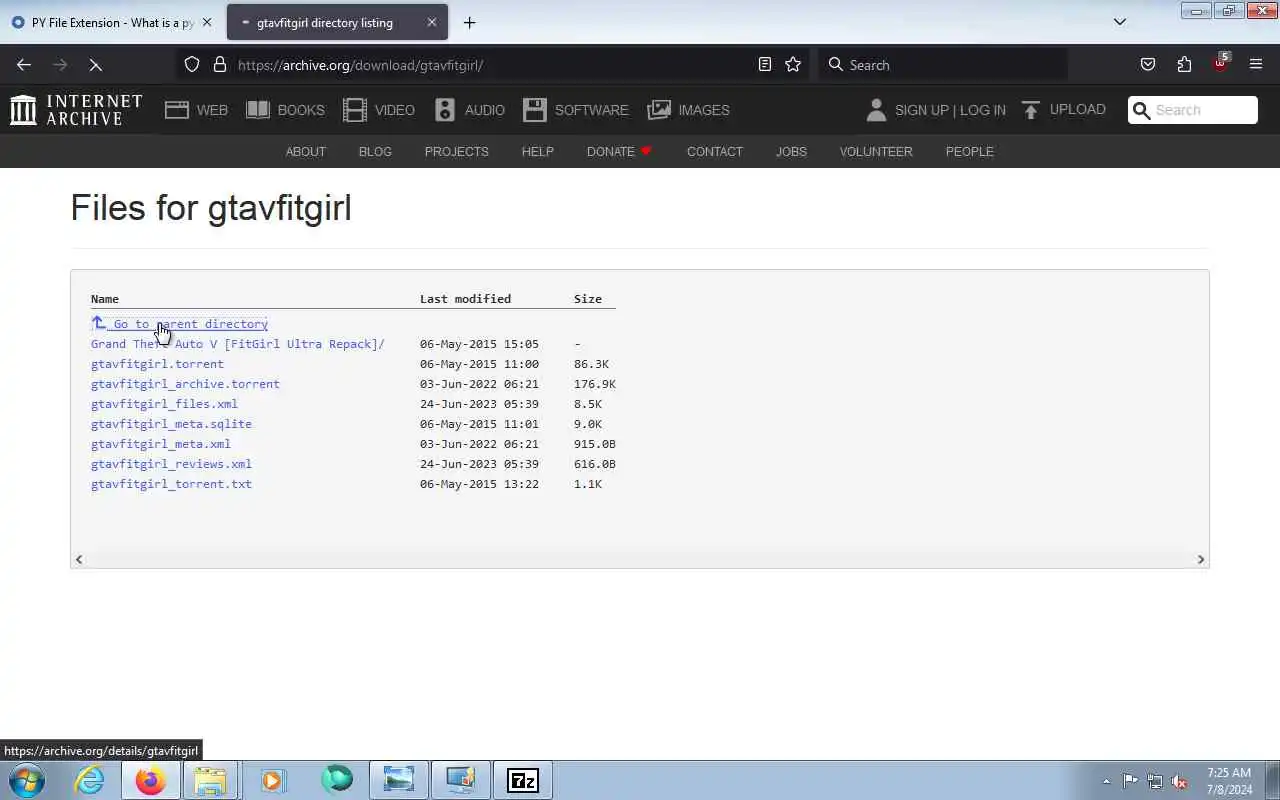Open the DONATE link
The height and width of the screenshot is (800, 1280).
tap(619, 152)
